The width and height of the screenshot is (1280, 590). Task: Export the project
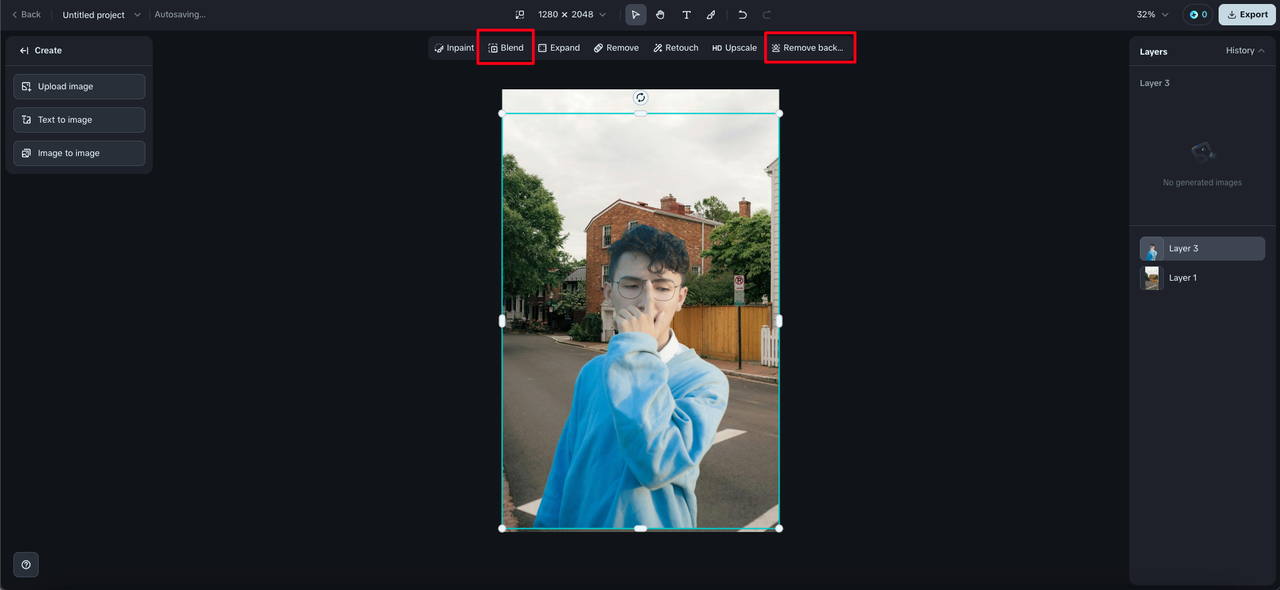(1247, 15)
